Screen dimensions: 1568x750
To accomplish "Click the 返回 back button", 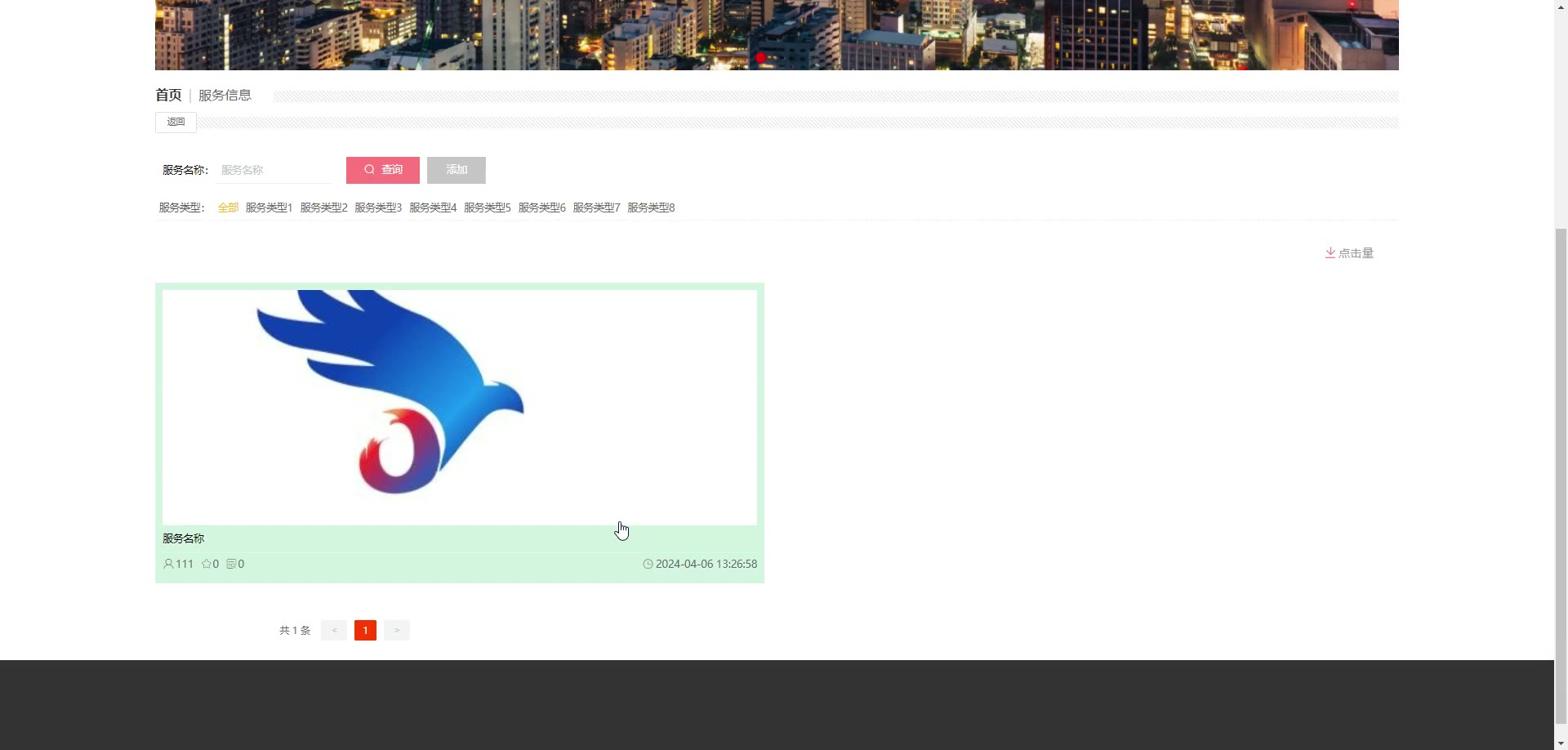I will tap(176, 122).
